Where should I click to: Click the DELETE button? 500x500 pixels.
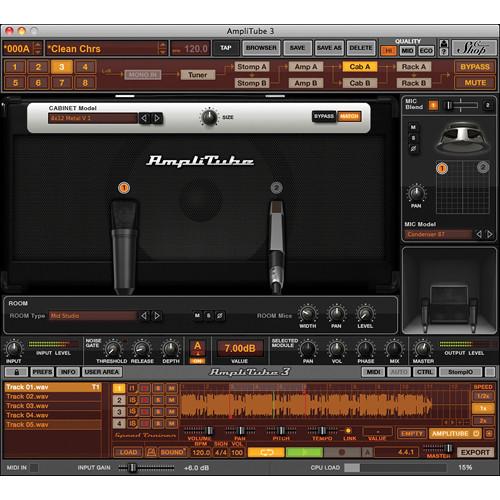(361, 48)
